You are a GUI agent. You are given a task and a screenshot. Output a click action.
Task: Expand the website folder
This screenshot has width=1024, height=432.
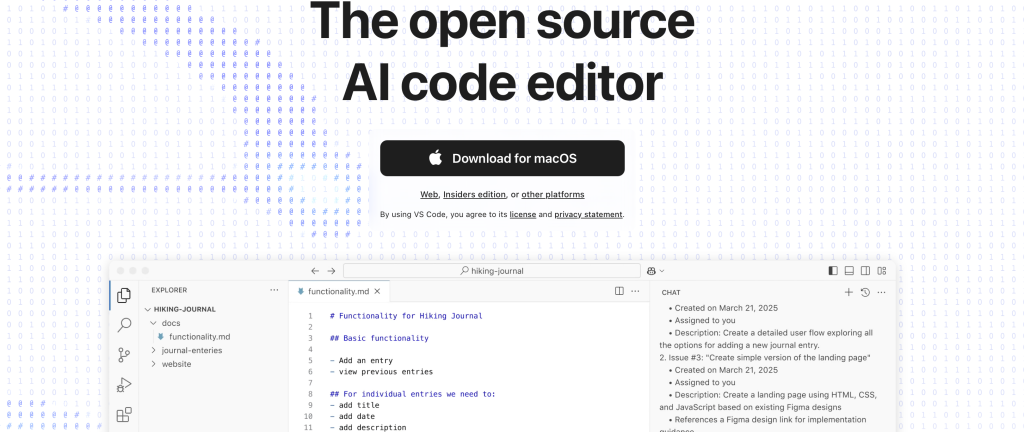[x=176, y=364]
